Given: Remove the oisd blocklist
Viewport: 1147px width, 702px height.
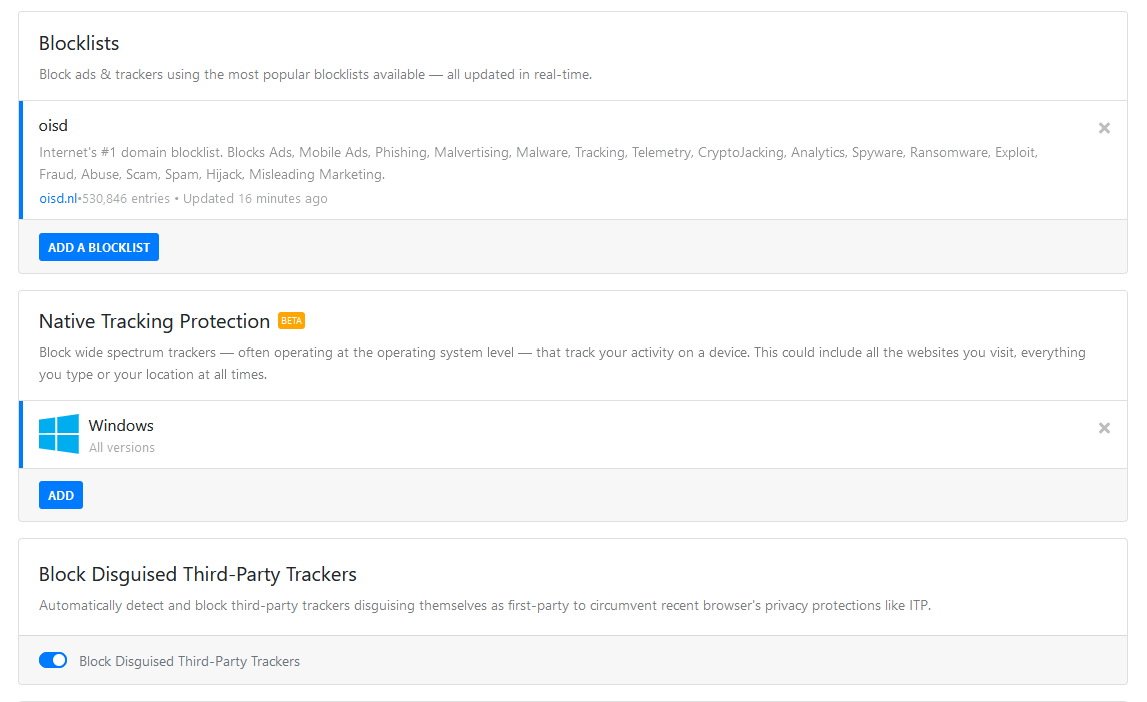Looking at the screenshot, I should 1104,128.
